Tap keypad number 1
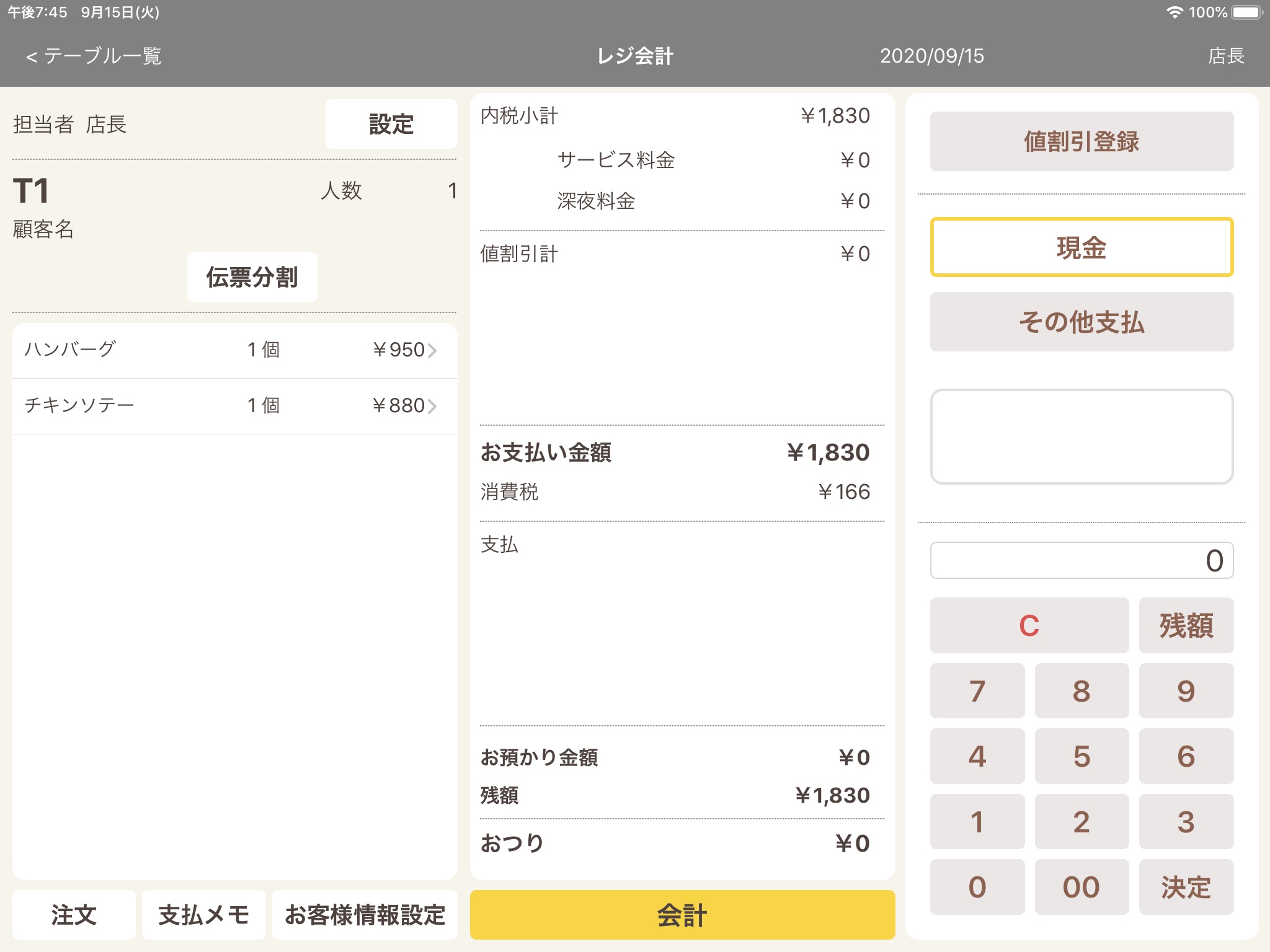This screenshot has height=952, width=1270. pos(977,822)
